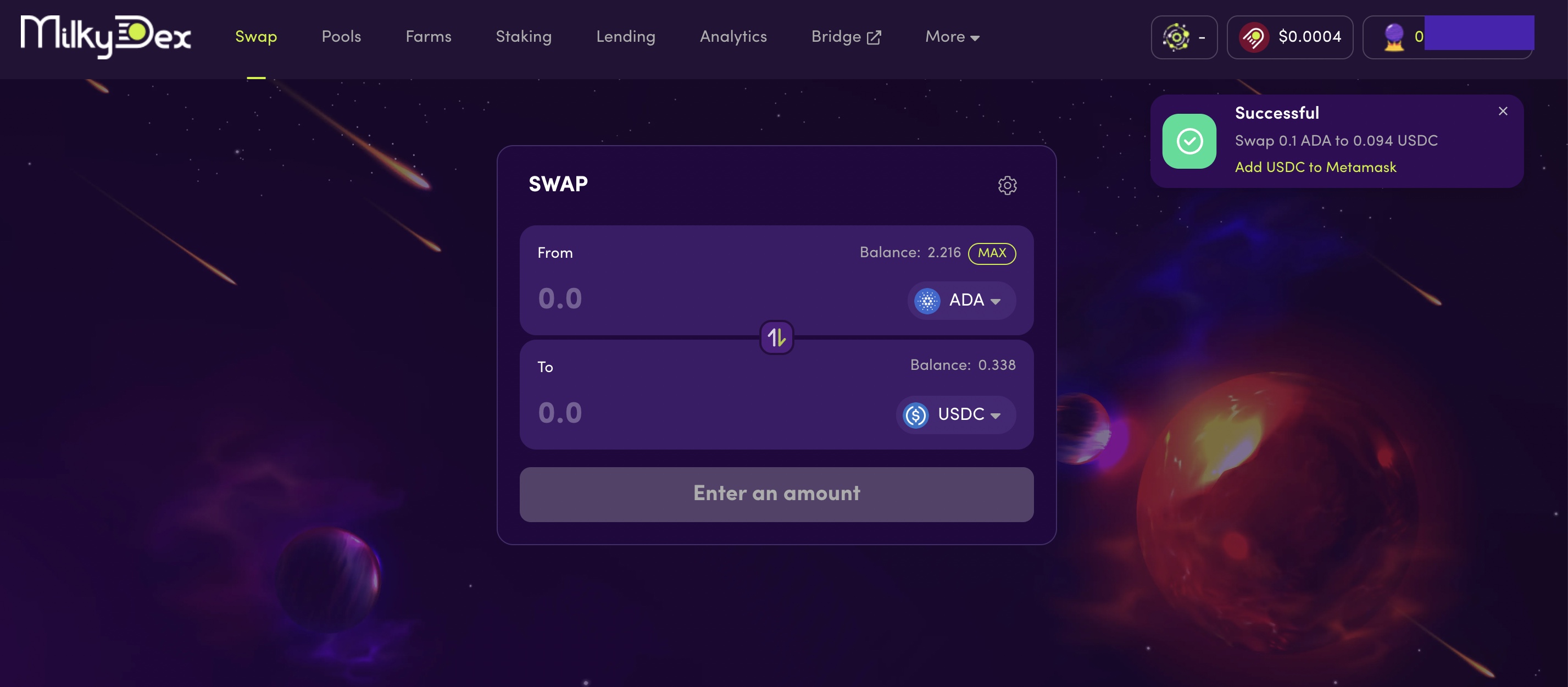
Task: Click the MAX balance button
Action: (992, 253)
